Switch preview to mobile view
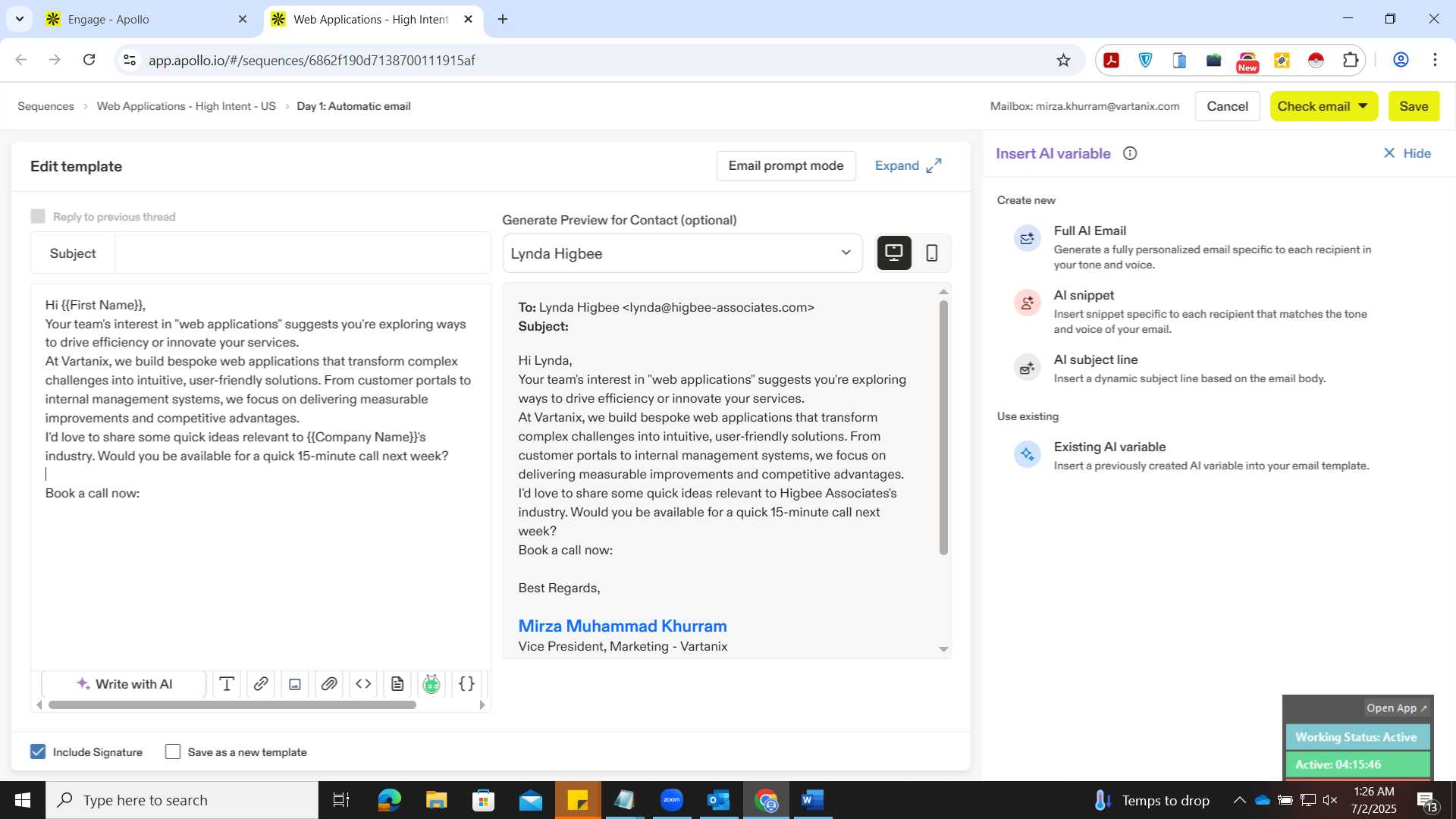 pyautogui.click(x=932, y=253)
